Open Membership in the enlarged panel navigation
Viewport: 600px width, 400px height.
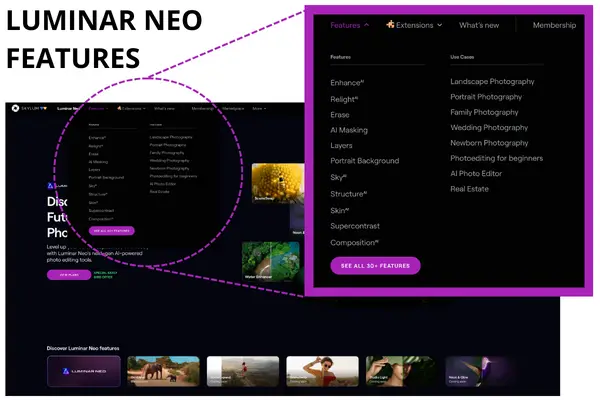pos(554,25)
